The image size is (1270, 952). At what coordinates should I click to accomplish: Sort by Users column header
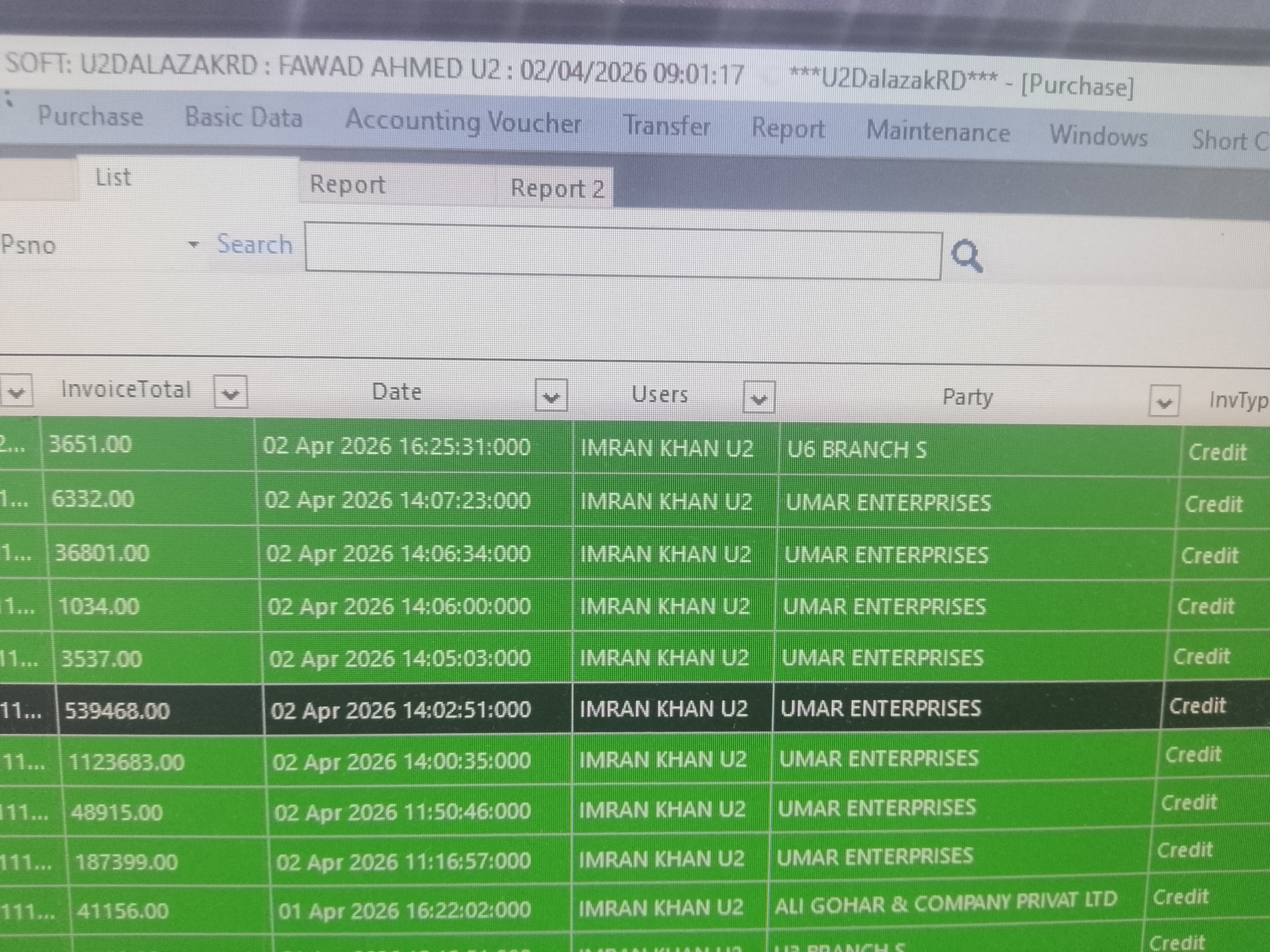tap(659, 394)
